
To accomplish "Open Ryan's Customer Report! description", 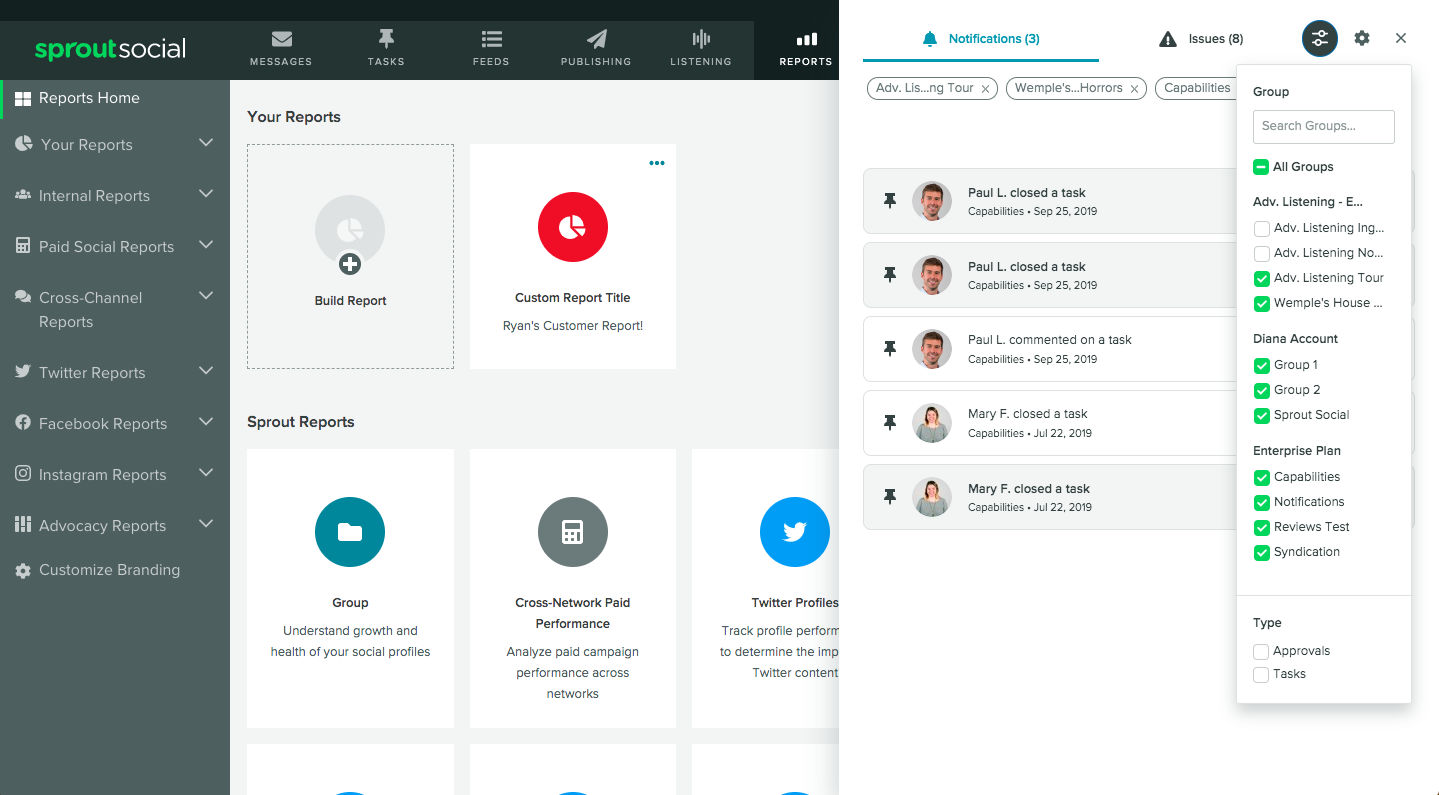I will (x=573, y=326).
